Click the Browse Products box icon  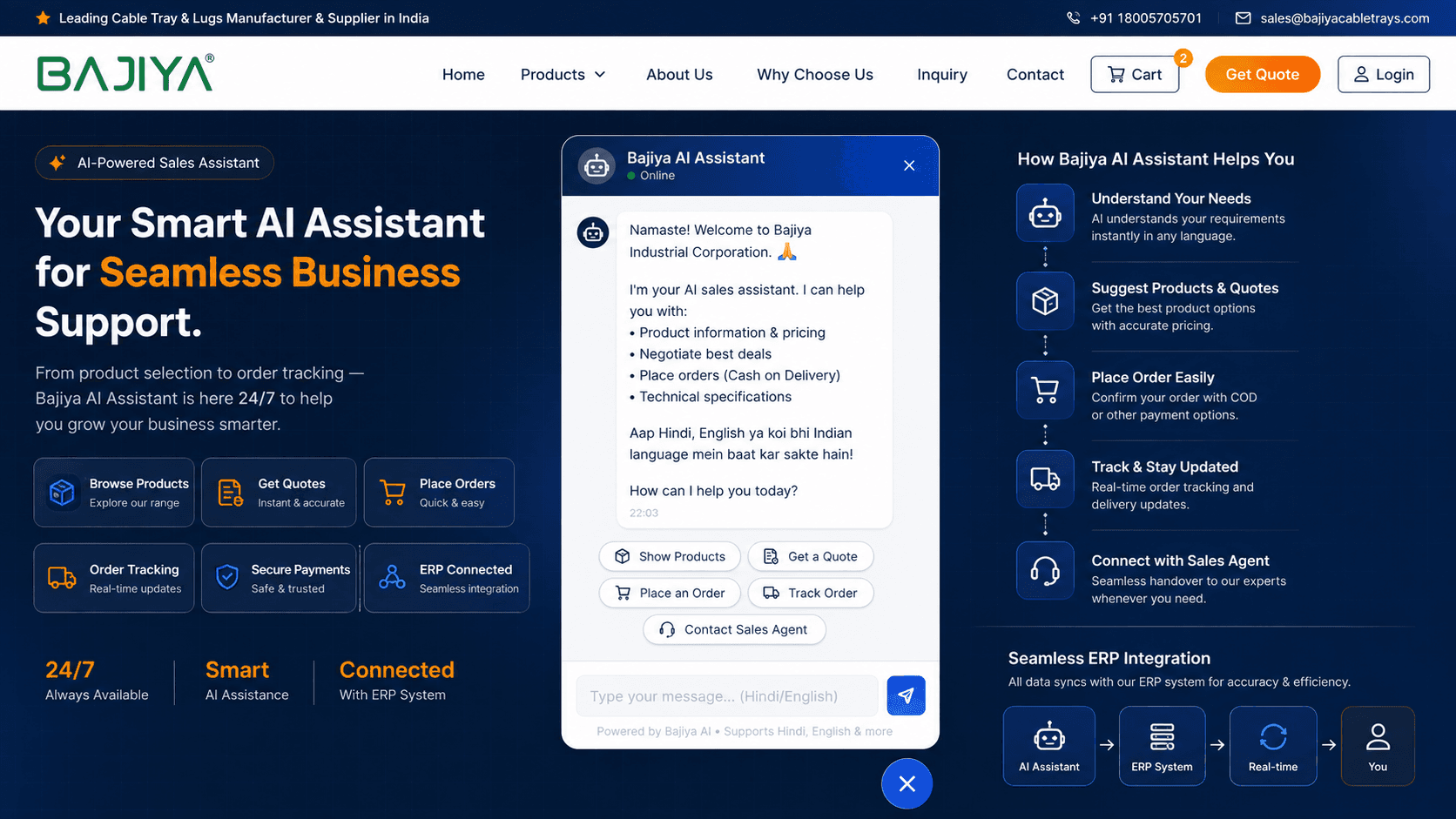tap(62, 493)
